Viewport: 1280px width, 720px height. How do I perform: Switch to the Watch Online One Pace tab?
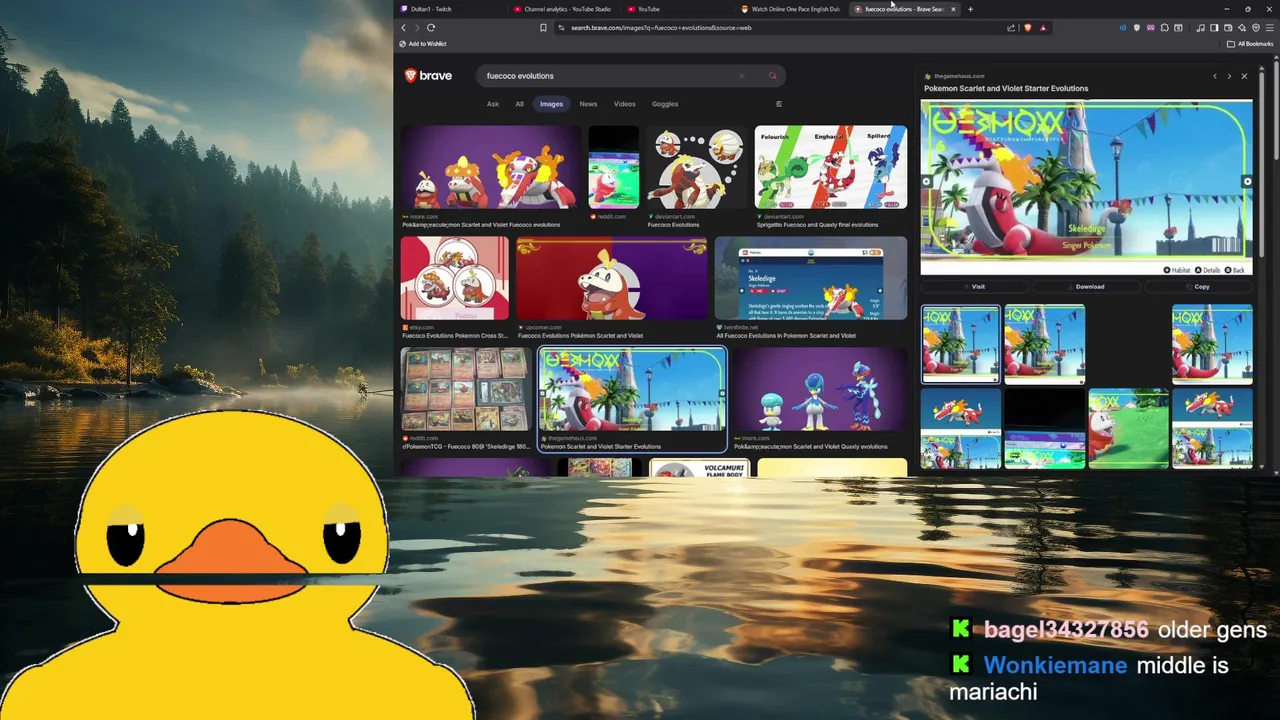[x=790, y=9]
